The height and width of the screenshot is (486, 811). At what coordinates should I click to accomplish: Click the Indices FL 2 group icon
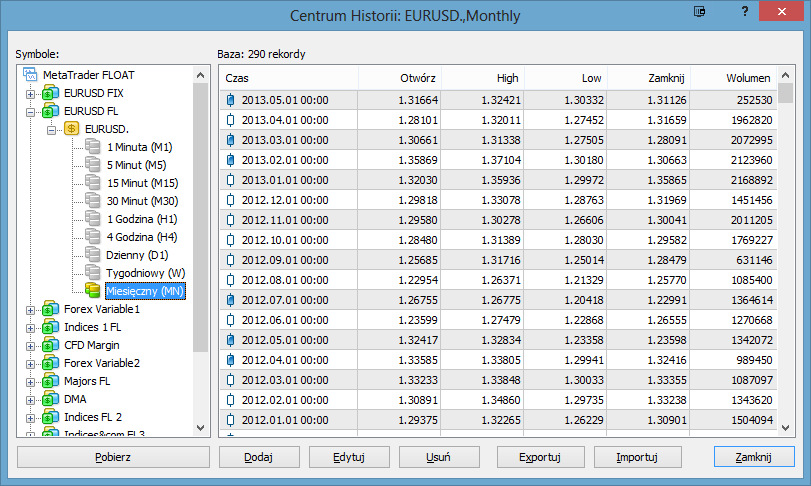(50, 417)
